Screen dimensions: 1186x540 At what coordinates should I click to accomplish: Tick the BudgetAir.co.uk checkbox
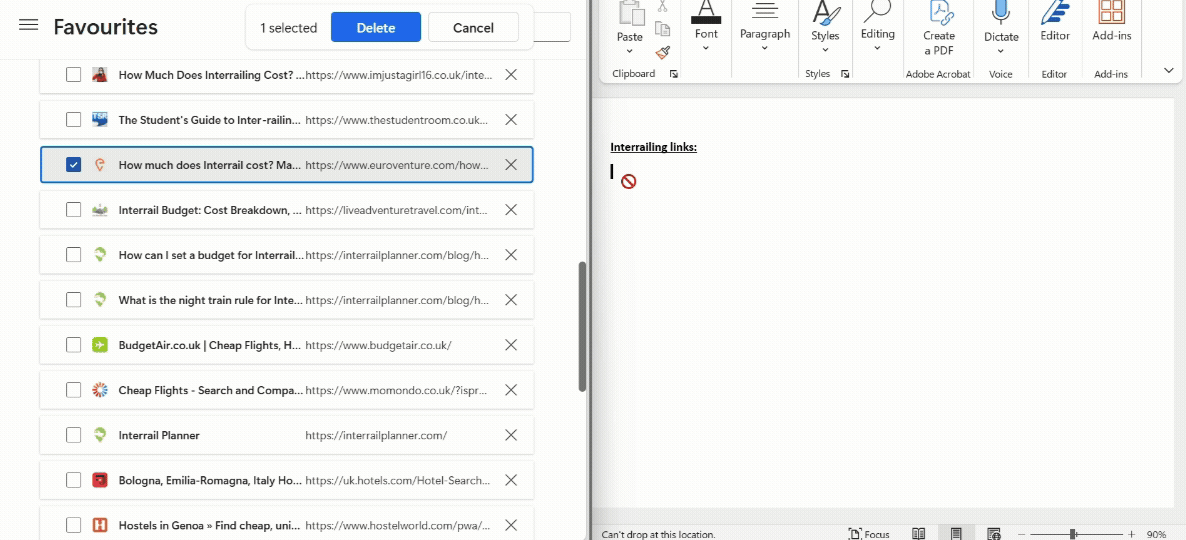tap(73, 345)
